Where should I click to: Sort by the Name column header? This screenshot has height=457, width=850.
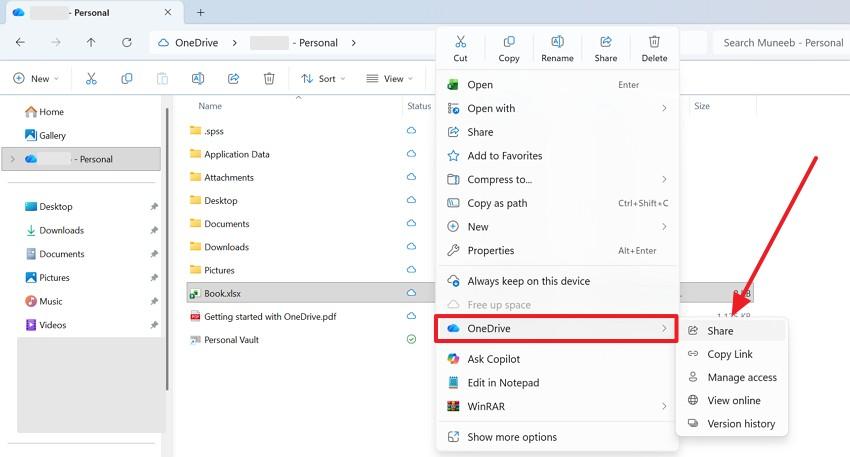tap(210, 106)
